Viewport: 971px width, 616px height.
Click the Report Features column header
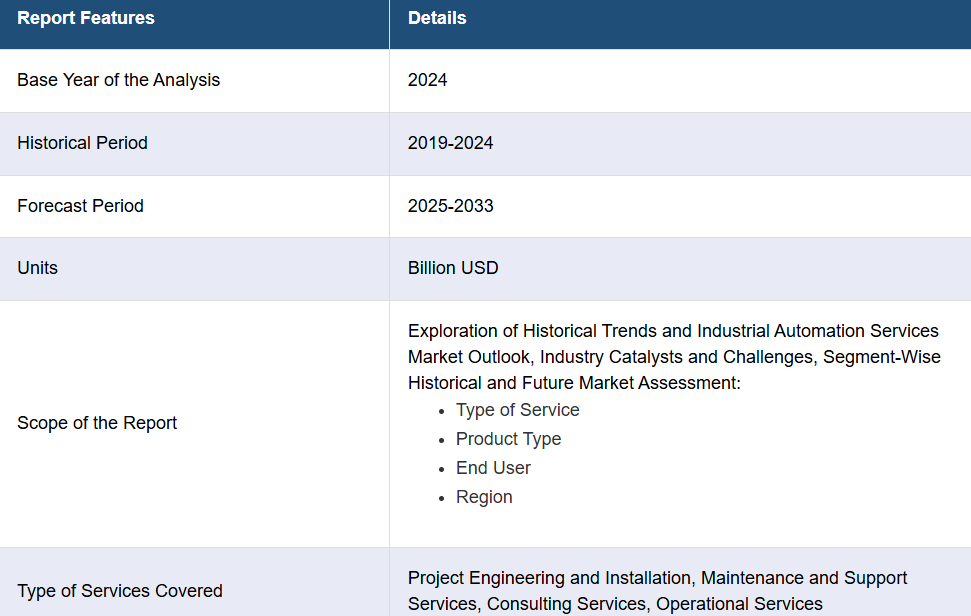(86, 18)
